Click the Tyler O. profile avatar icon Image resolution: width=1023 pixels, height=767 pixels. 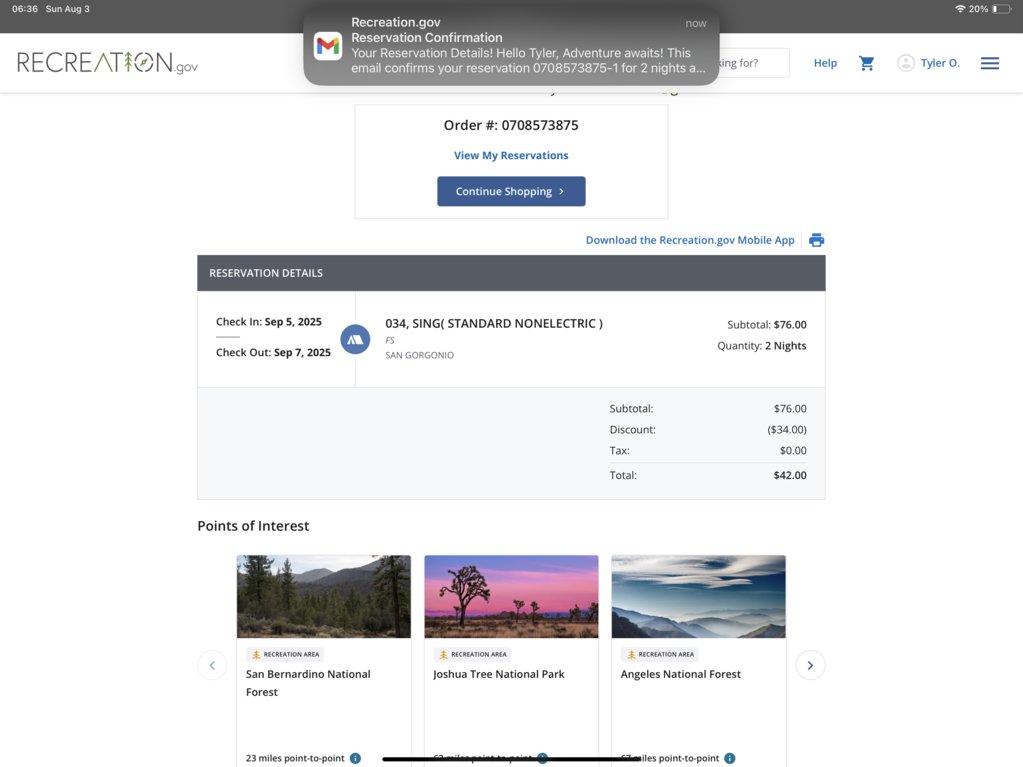click(906, 63)
